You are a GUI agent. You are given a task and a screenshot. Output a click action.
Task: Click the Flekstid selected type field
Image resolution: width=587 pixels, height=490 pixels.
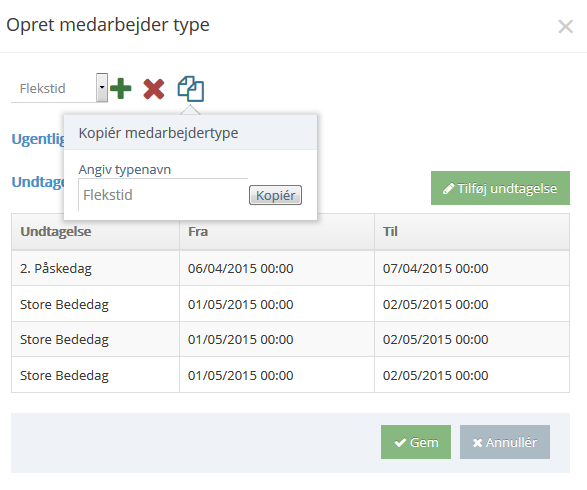tap(54, 88)
